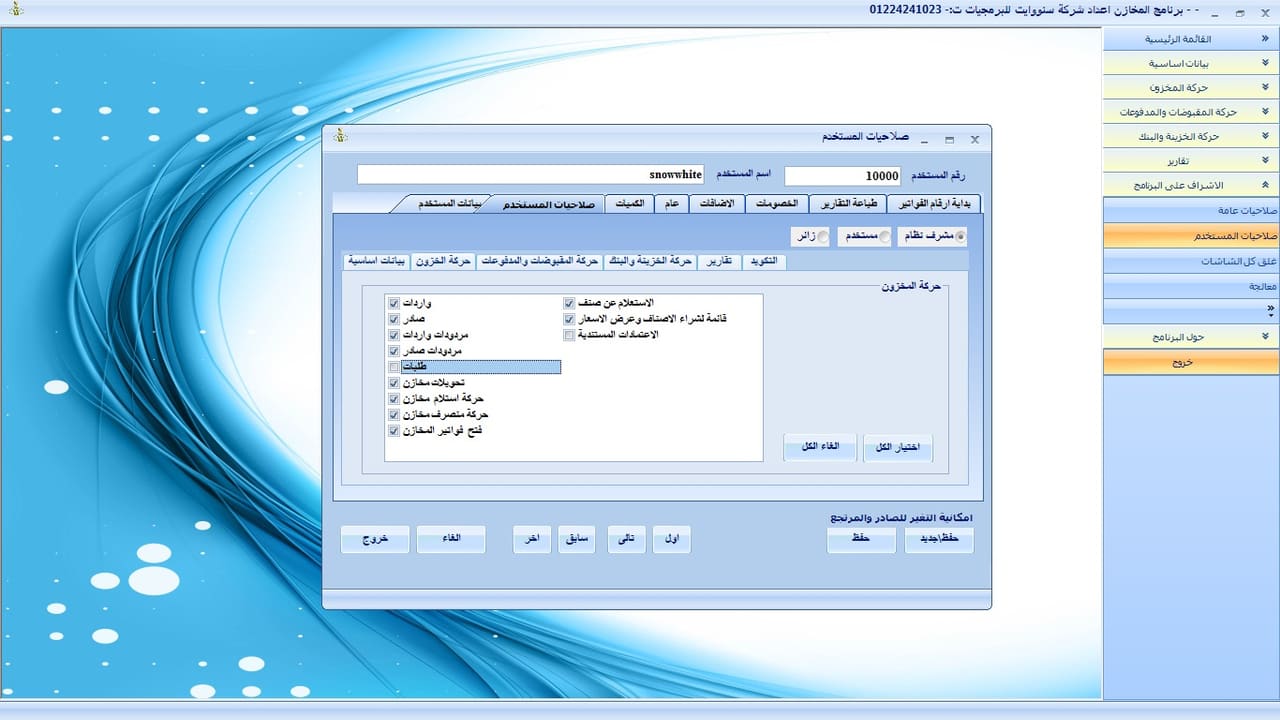1280x720 pixels.
Task: Switch to عام tab
Action: (x=671, y=204)
